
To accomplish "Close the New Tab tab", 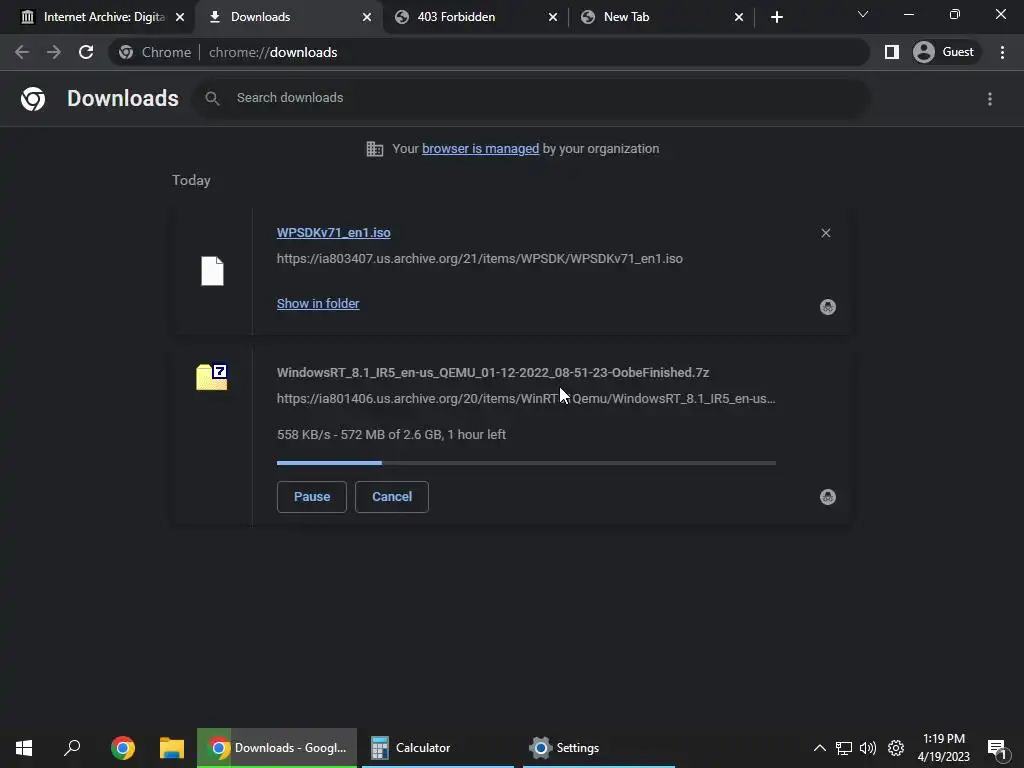I will 739,17.
